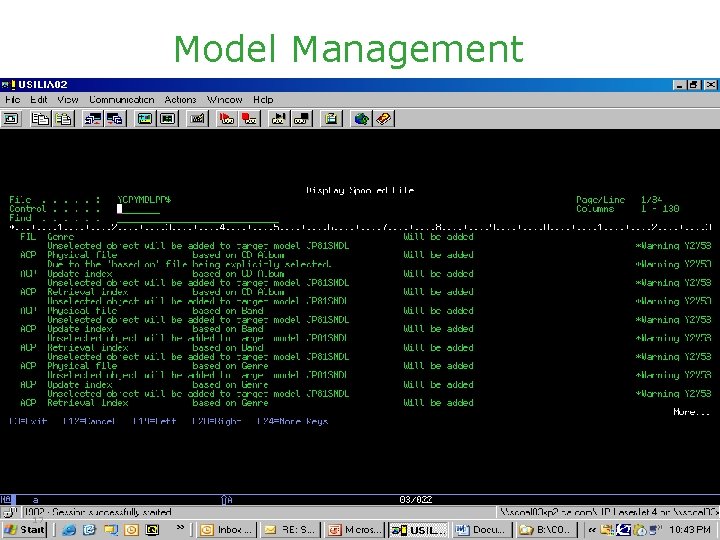The image size is (720, 540).
Task: Click the cursor position 03/022 indicator
Action: pos(416,500)
